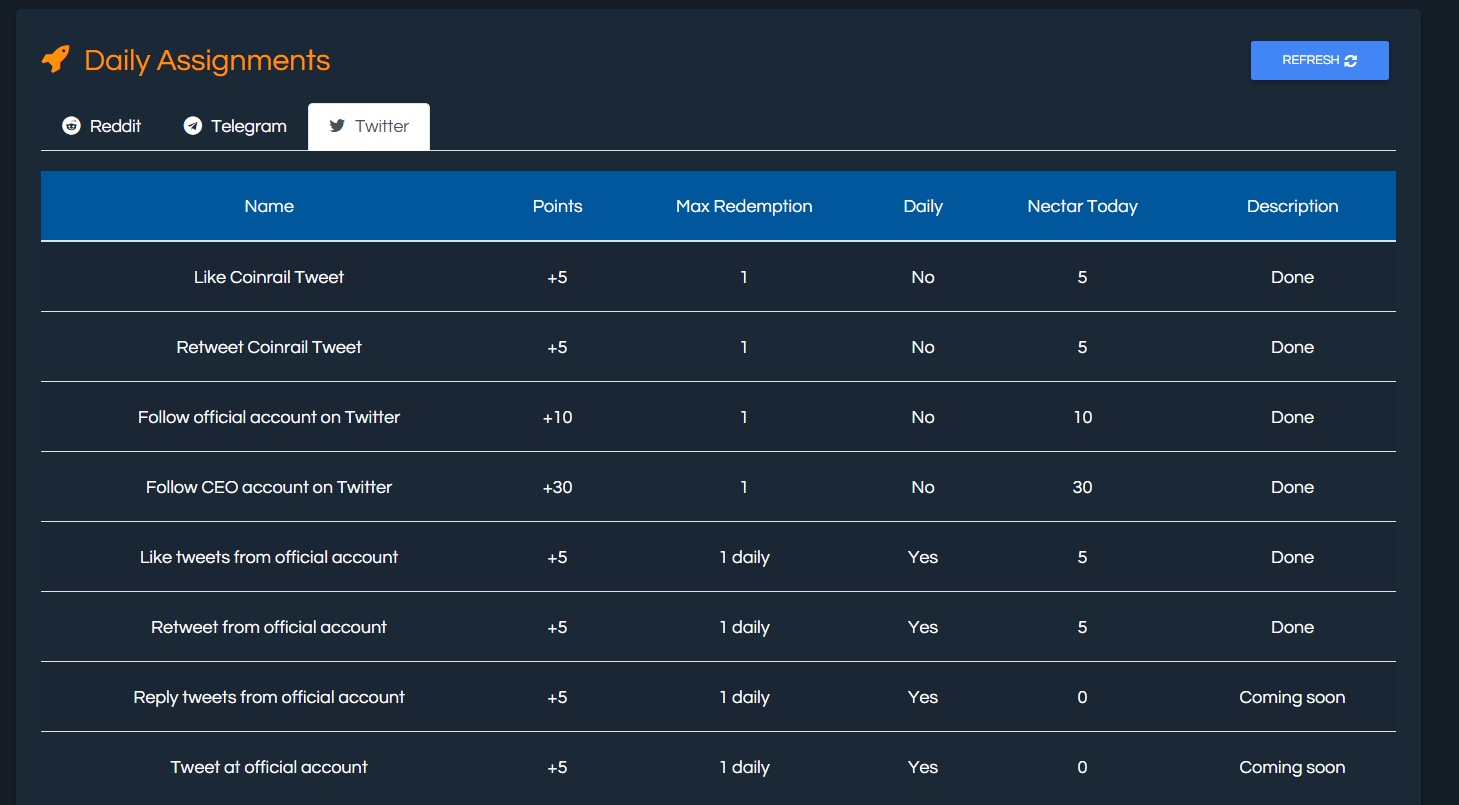Image resolution: width=1459 pixels, height=805 pixels.
Task: Click Nectar Today 5 for Like tweets row
Action: pyautogui.click(x=1082, y=557)
